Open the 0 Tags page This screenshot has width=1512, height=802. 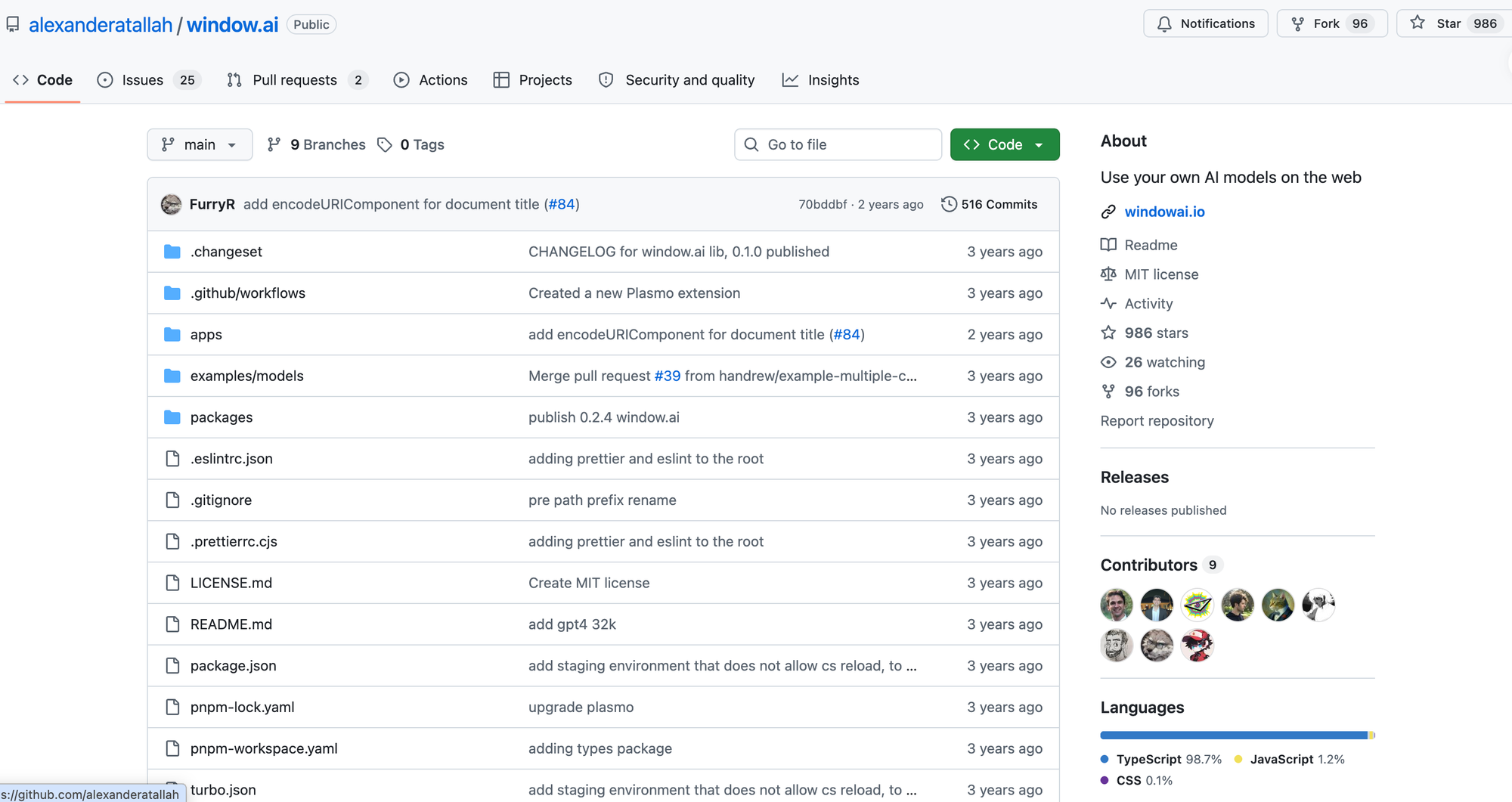(x=411, y=144)
